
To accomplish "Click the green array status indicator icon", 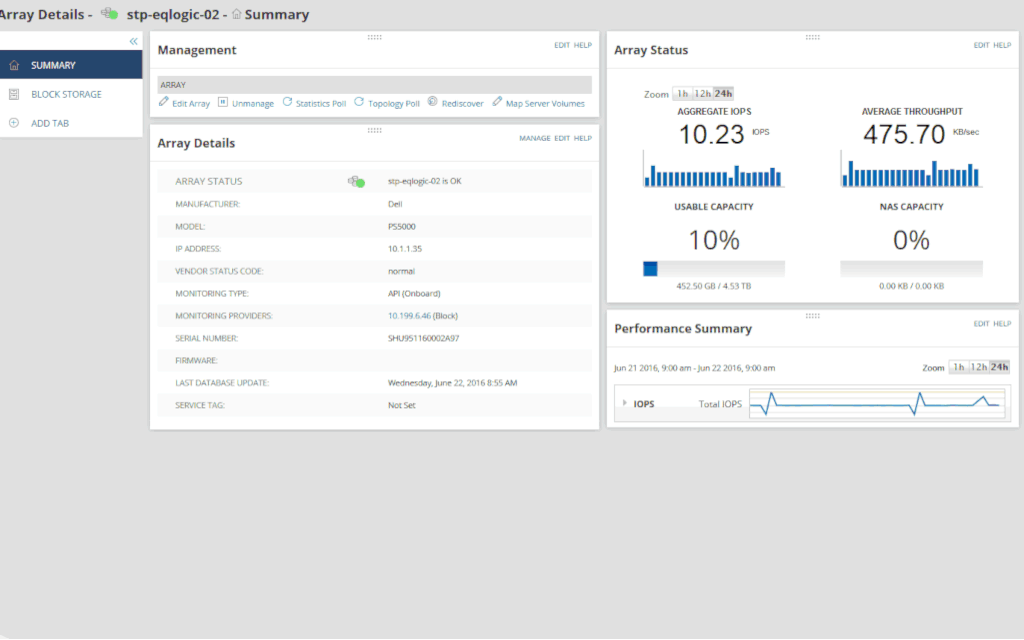I will pos(355,181).
